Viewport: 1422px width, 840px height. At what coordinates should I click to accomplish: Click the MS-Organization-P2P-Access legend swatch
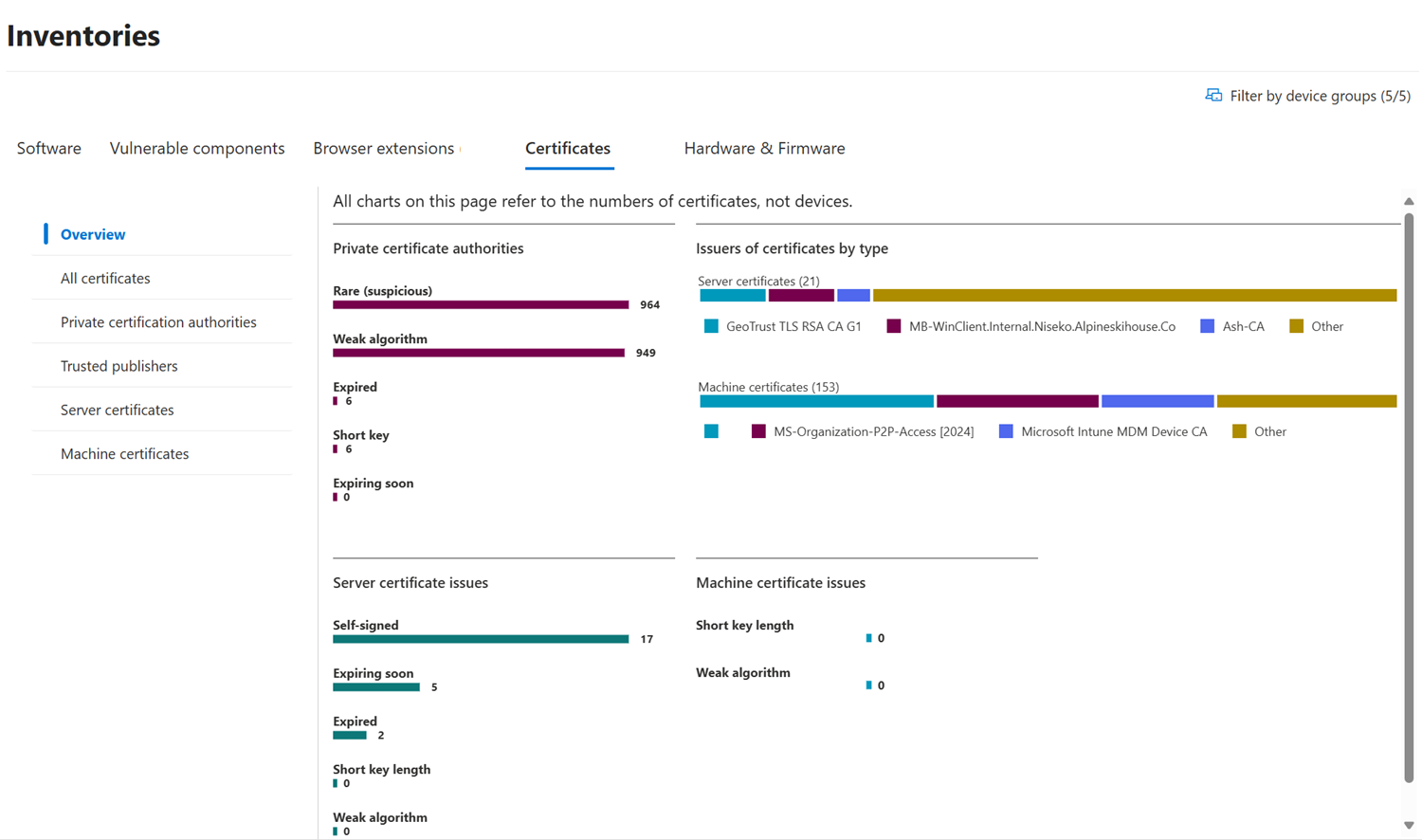tap(758, 431)
